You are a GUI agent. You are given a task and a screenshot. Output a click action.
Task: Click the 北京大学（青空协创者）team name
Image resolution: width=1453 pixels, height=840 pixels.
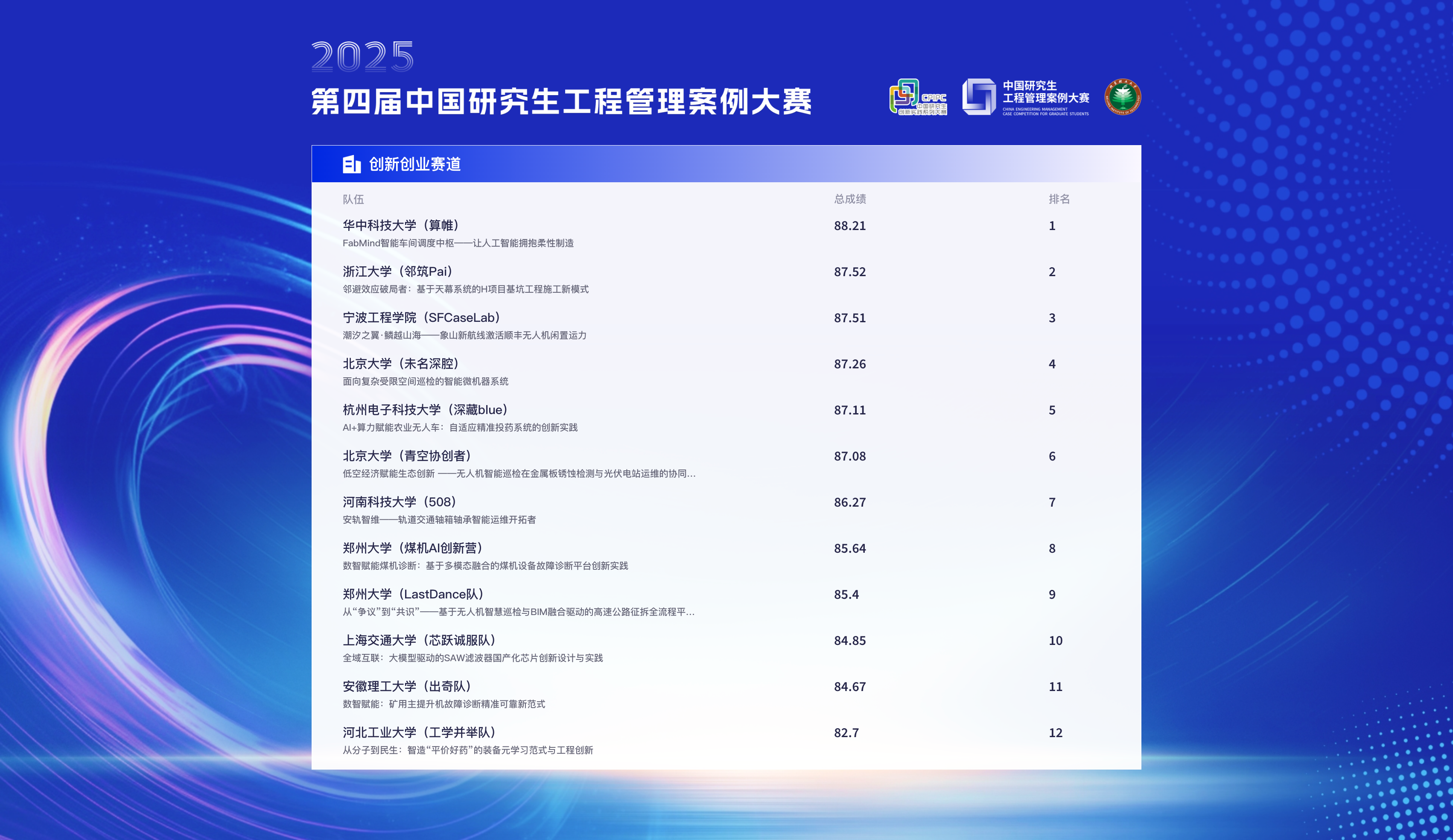pos(407,456)
